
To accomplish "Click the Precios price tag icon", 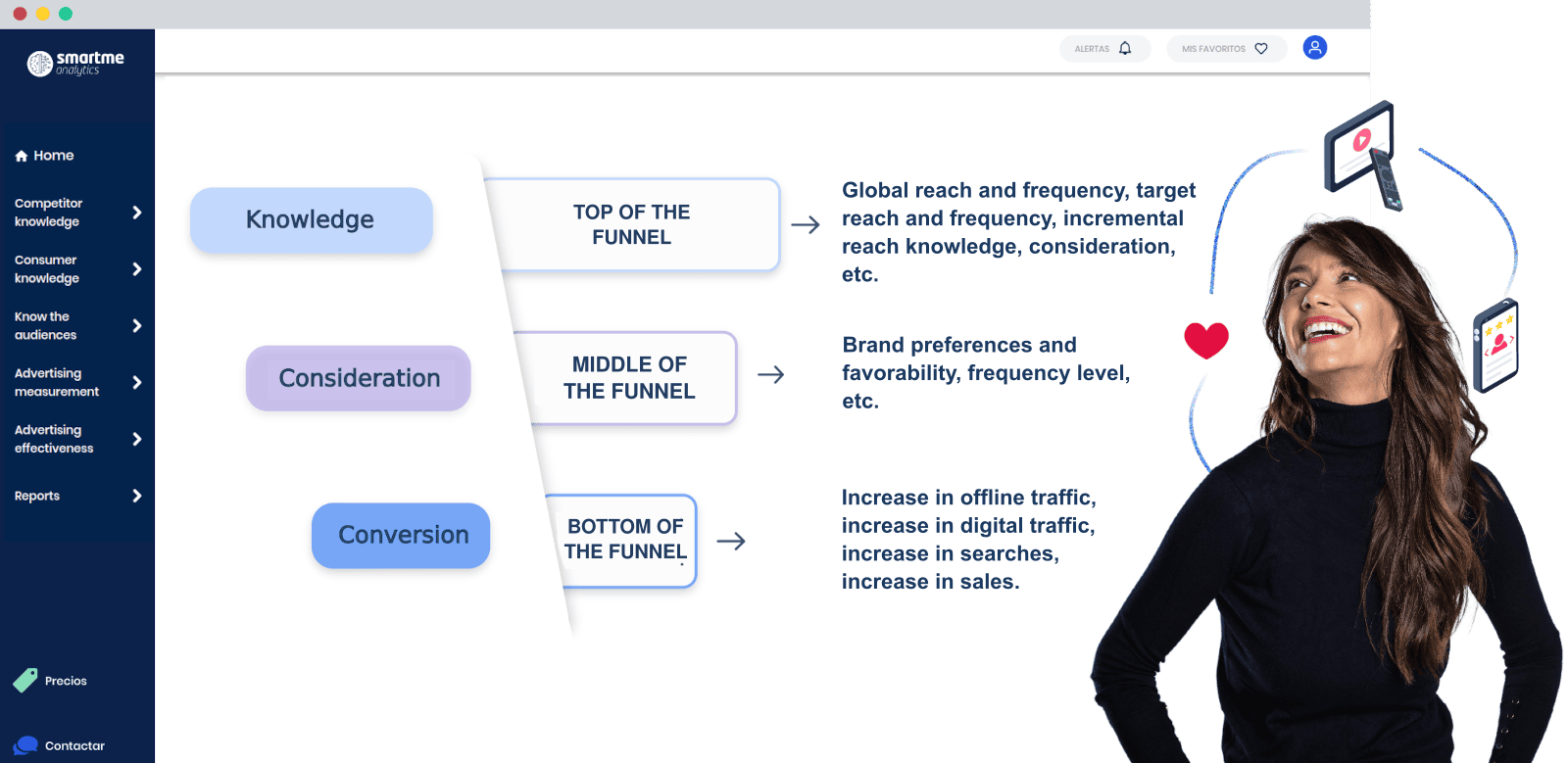I will (x=25, y=680).
